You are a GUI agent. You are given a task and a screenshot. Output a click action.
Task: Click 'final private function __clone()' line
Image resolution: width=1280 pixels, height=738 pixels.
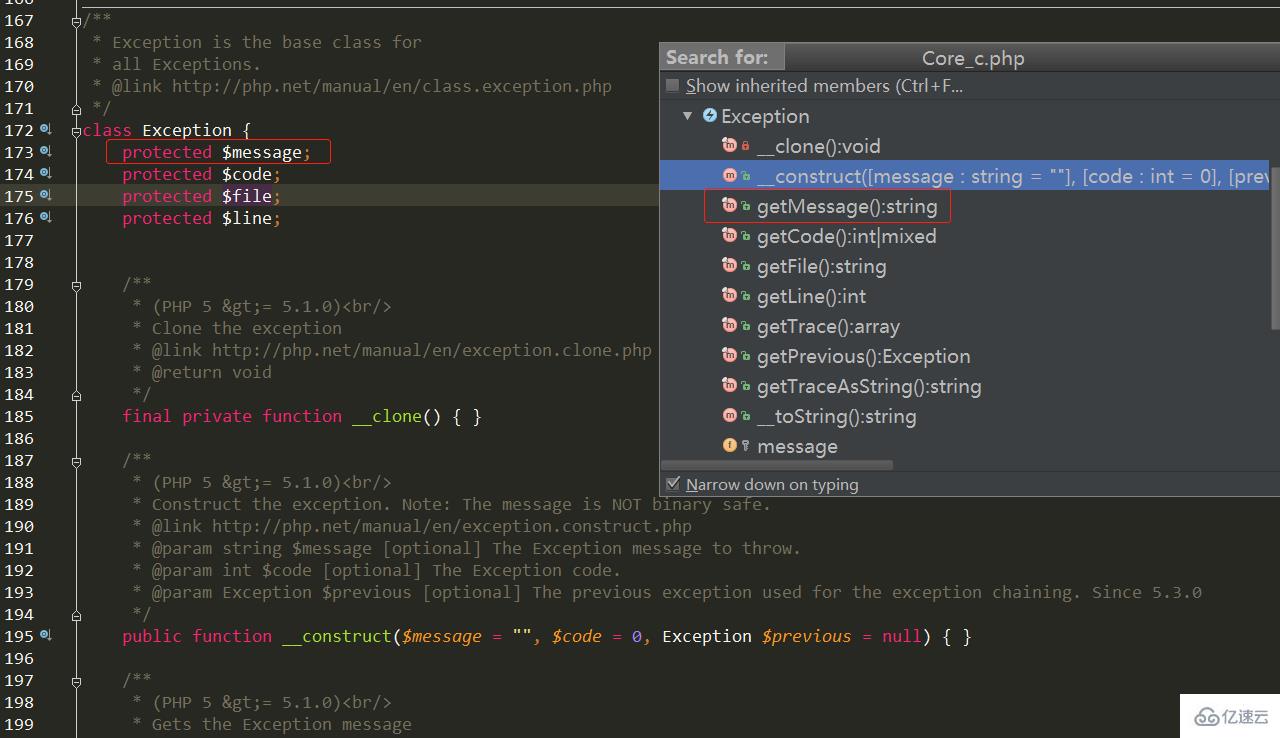pos(302,416)
